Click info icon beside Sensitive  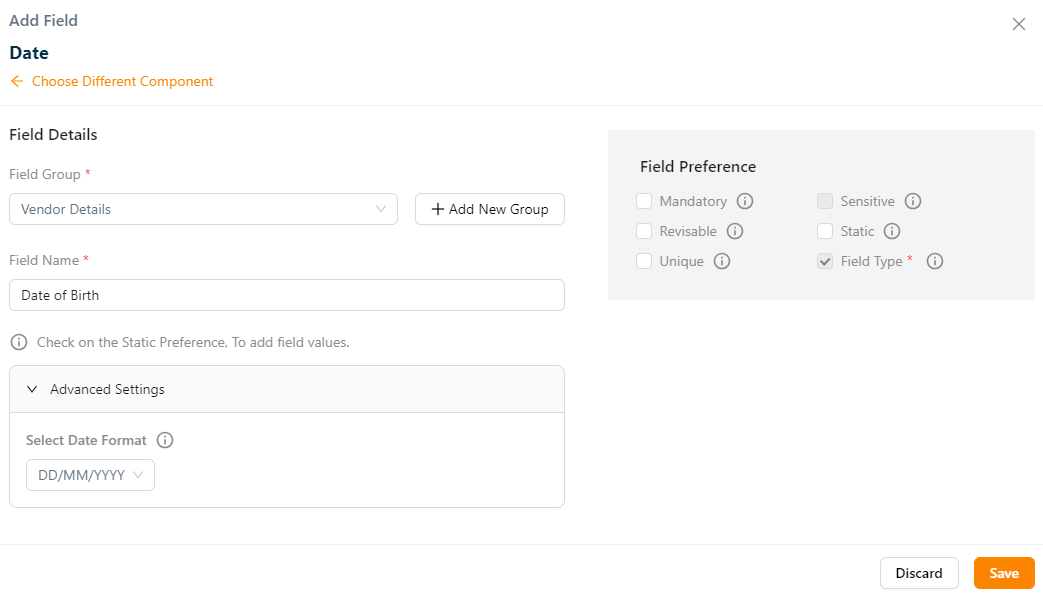pyautogui.click(x=912, y=201)
